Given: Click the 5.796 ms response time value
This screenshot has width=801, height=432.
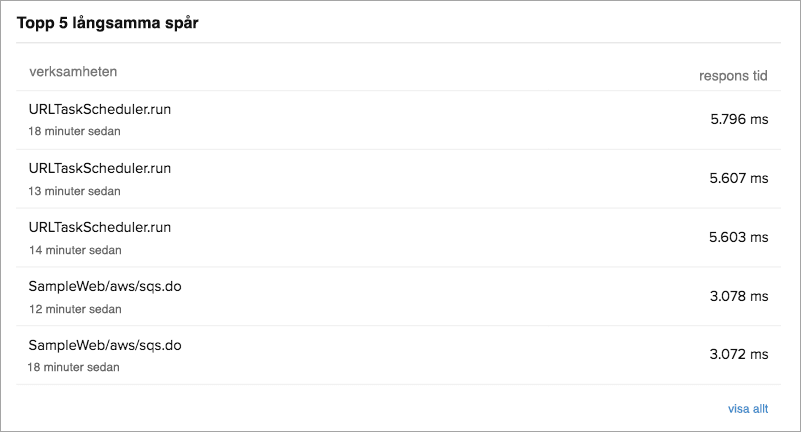Looking at the screenshot, I should pyautogui.click(x=739, y=119).
